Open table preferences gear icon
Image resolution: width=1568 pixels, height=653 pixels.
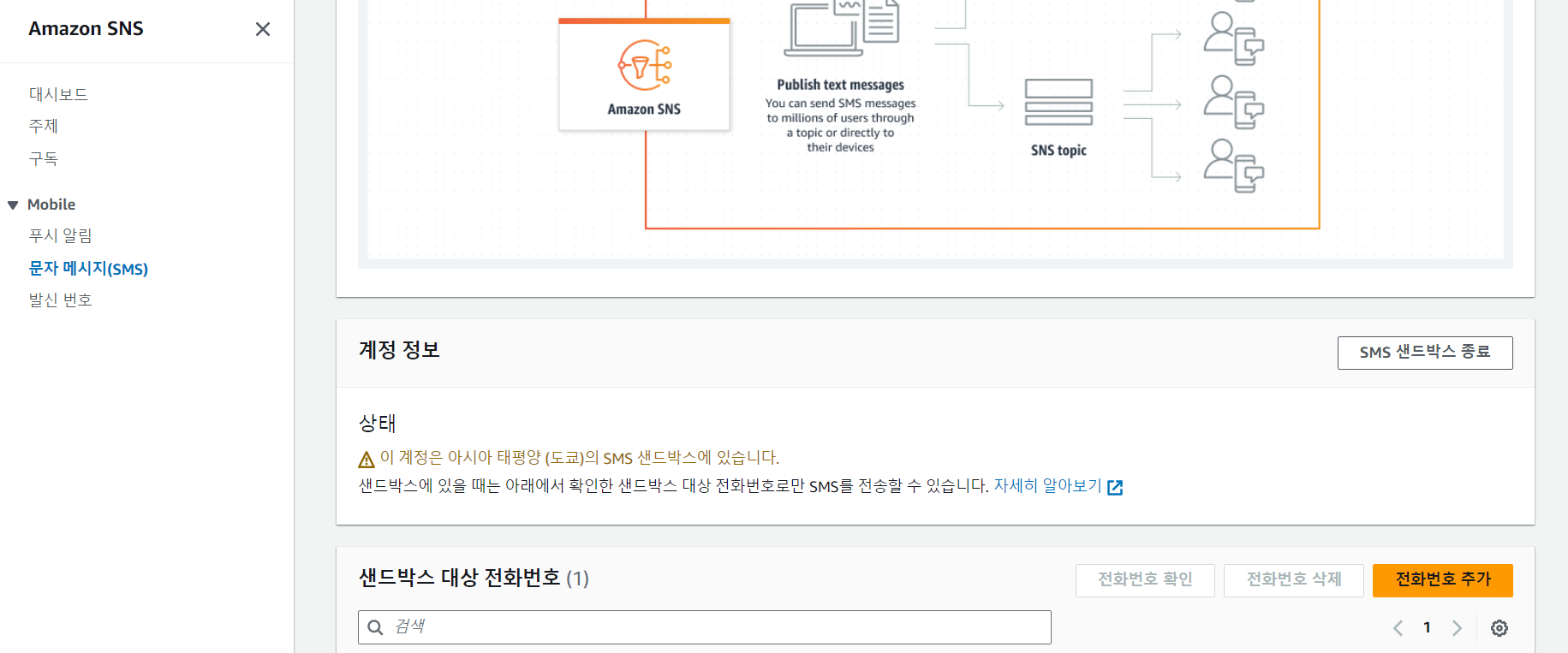pyautogui.click(x=1499, y=628)
